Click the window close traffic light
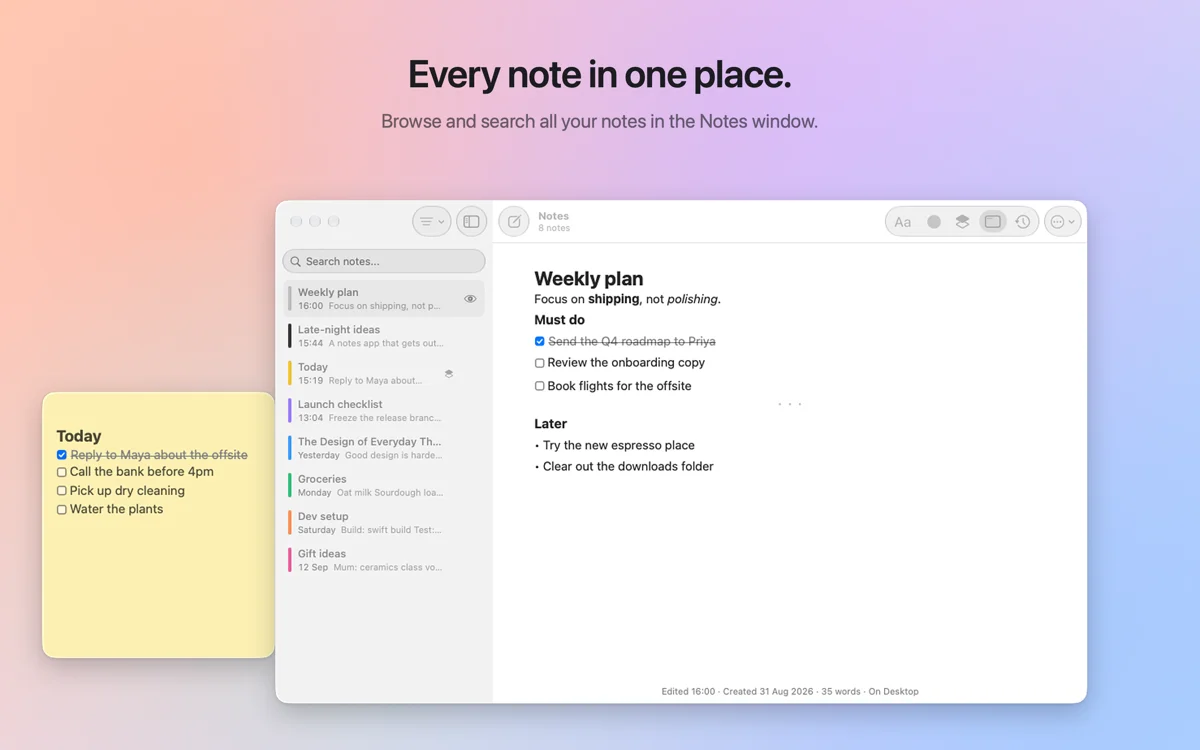The height and width of the screenshot is (750, 1200). tap(296, 221)
